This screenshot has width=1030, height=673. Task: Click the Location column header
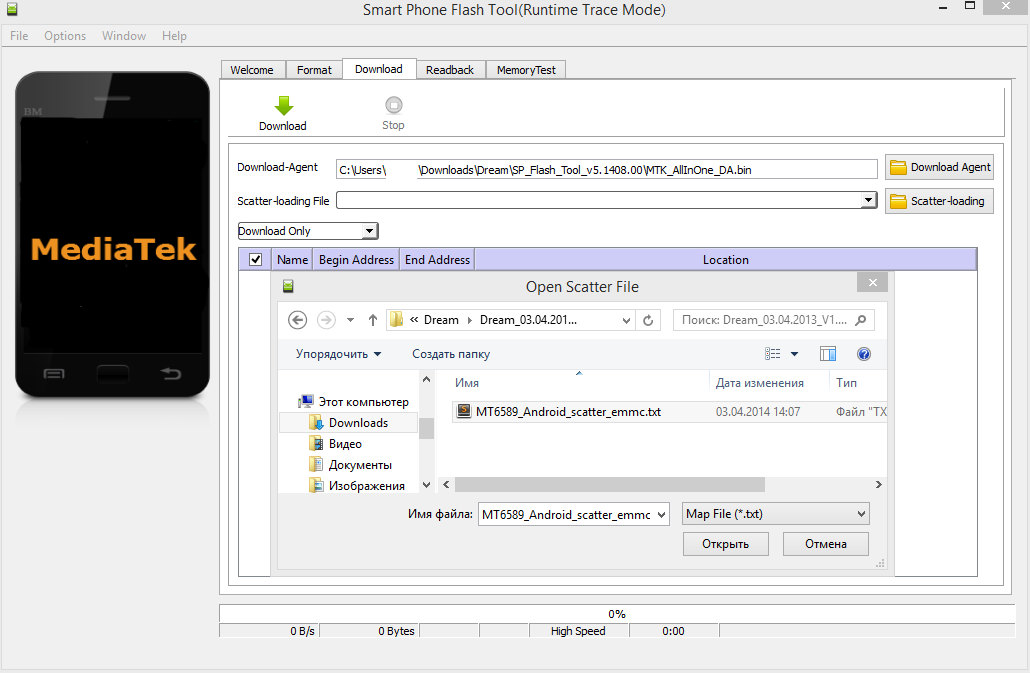pos(726,259)
